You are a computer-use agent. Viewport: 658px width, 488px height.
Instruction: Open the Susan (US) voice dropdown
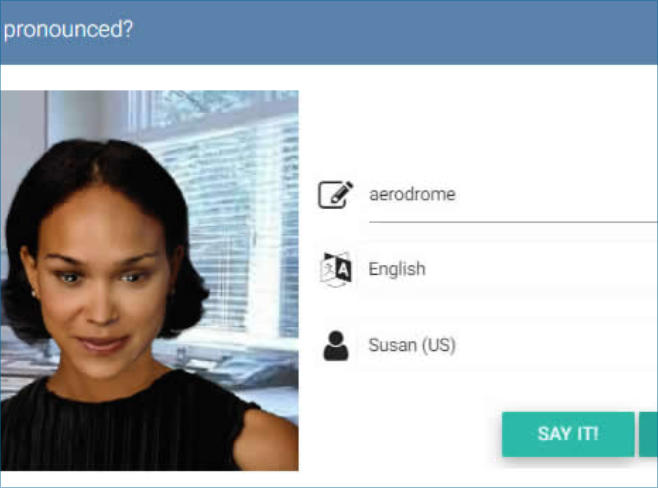tap(513, 345)
